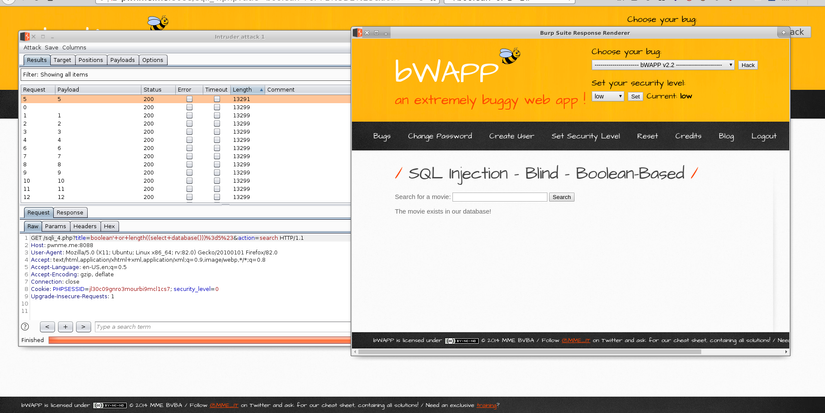Select result row with payload 12
The image size is (825, 413).
tap(185, 197)
